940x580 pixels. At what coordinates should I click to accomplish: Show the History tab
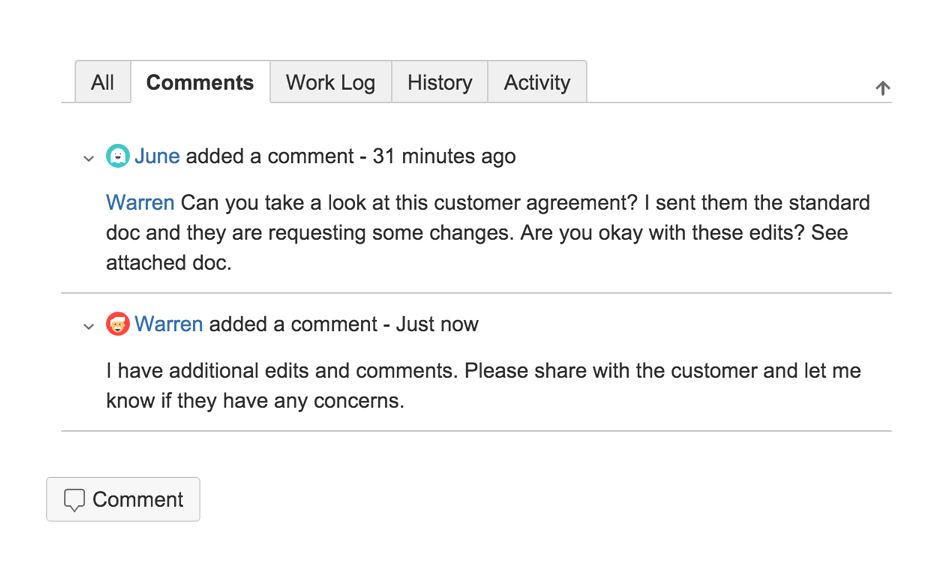click(x=439, y=83)
